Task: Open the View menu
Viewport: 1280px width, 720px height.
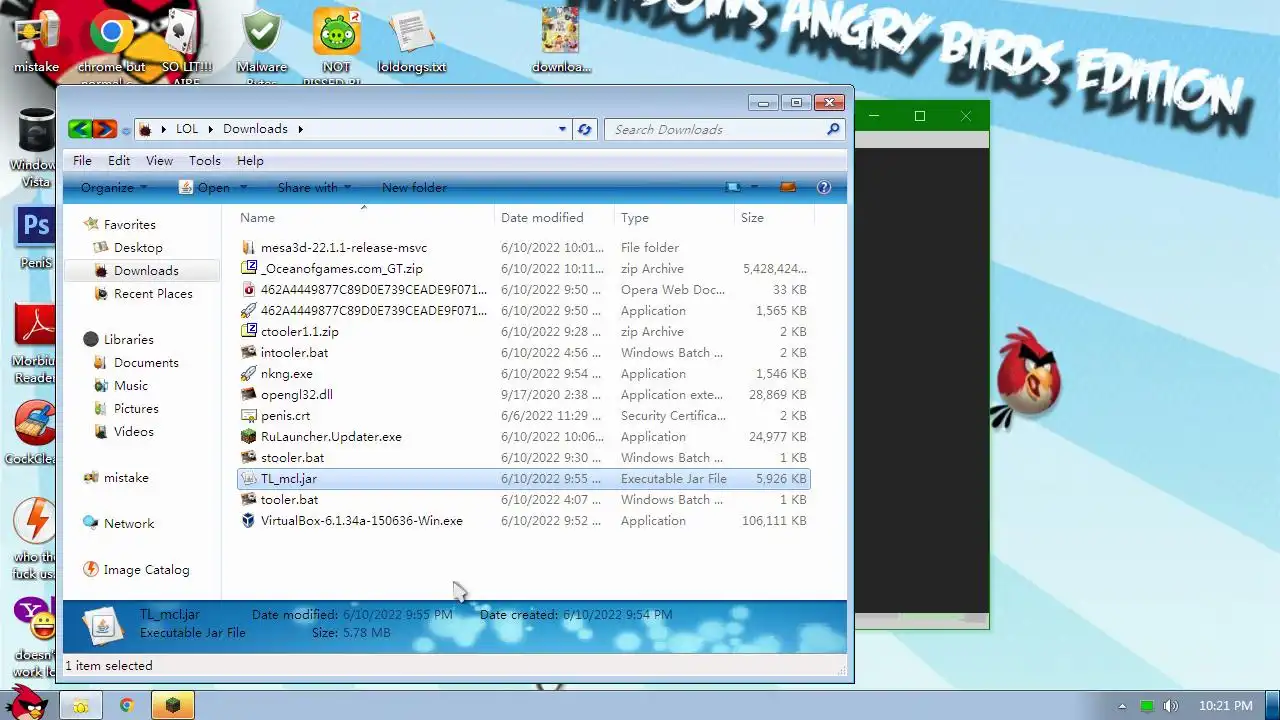Action: (159, 160)
